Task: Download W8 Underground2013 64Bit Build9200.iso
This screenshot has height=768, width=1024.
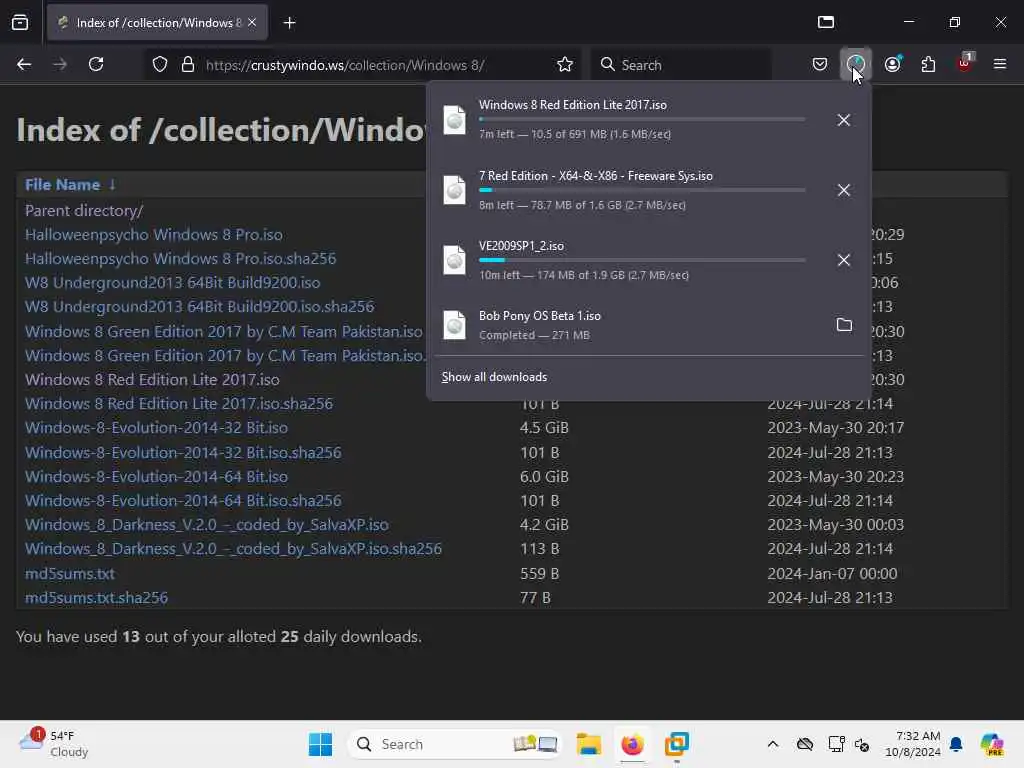Action: pyautogui.click(x=172, y=283)
